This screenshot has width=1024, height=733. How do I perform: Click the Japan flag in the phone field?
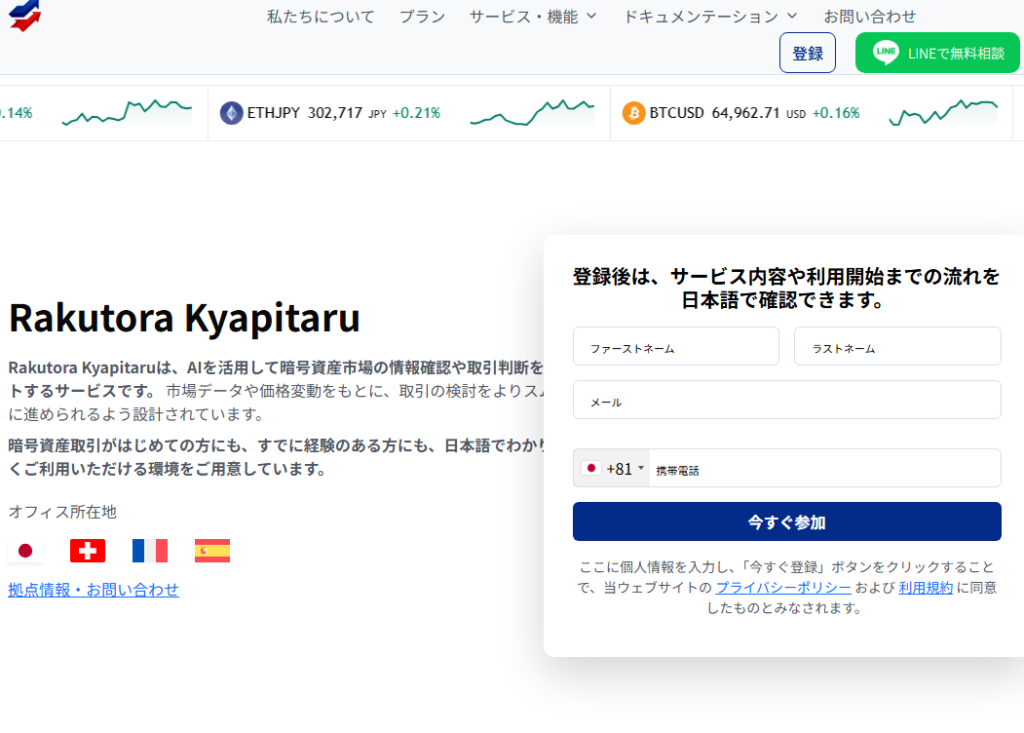pos(591,468)
